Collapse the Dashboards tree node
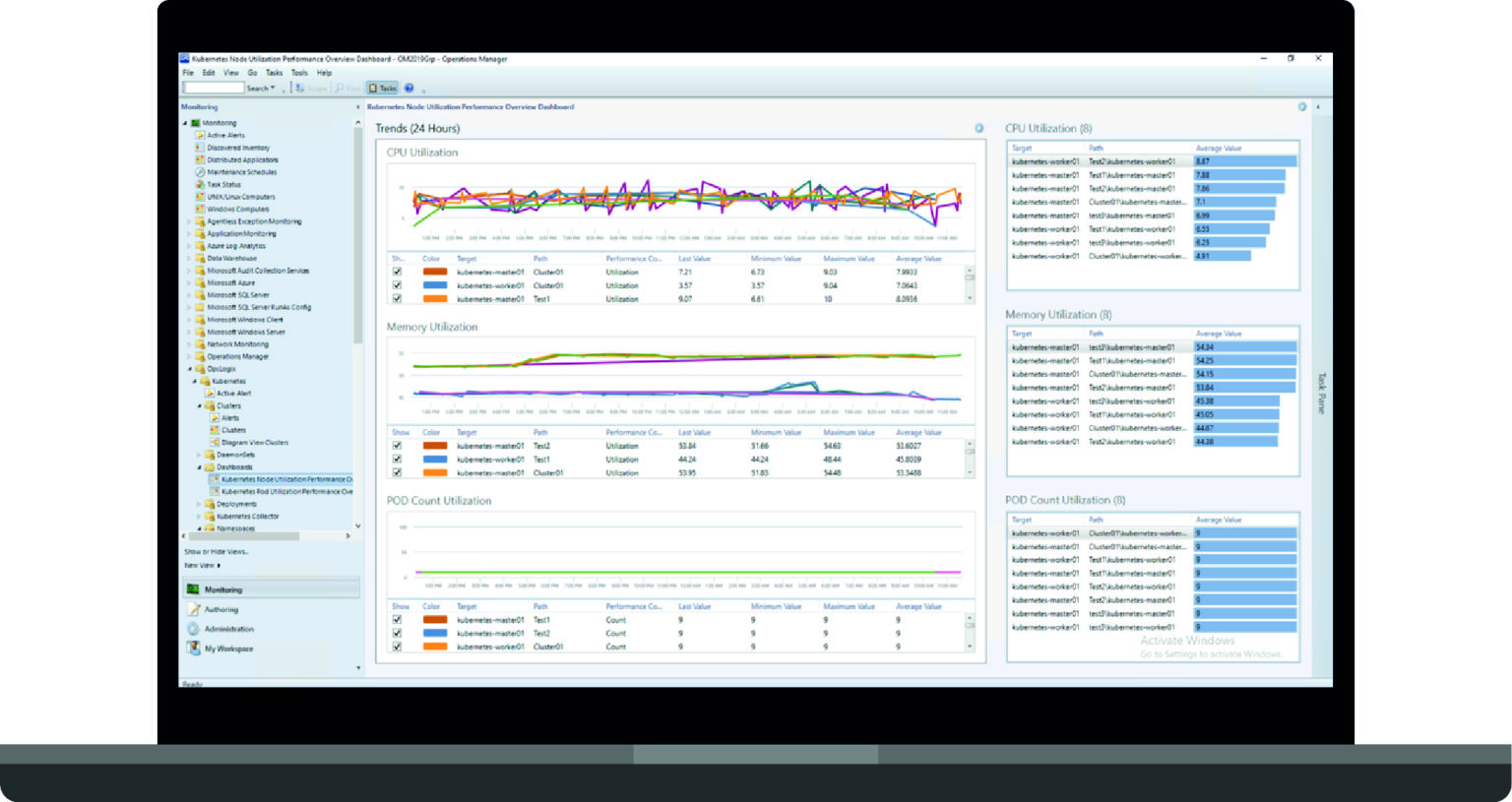The width and height of the screenshot is (1512, 802). [x=199, y=467]
